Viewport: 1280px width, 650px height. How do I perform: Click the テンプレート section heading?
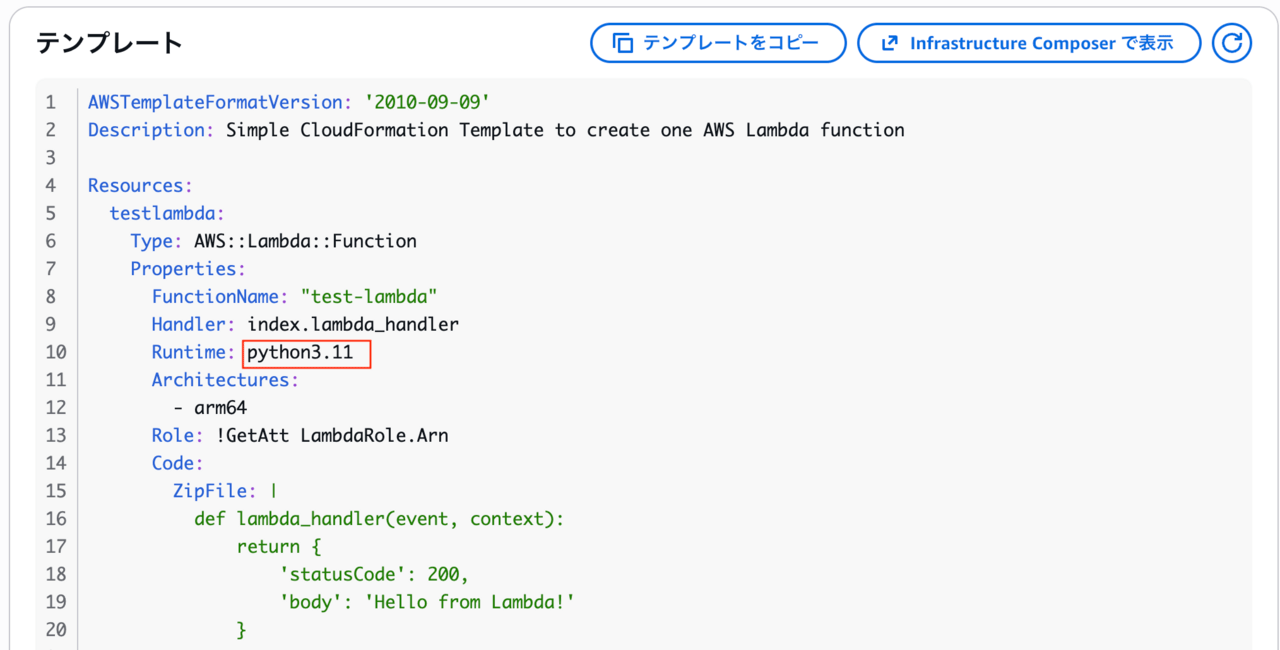pyautogui.click(x=110, y=43)
